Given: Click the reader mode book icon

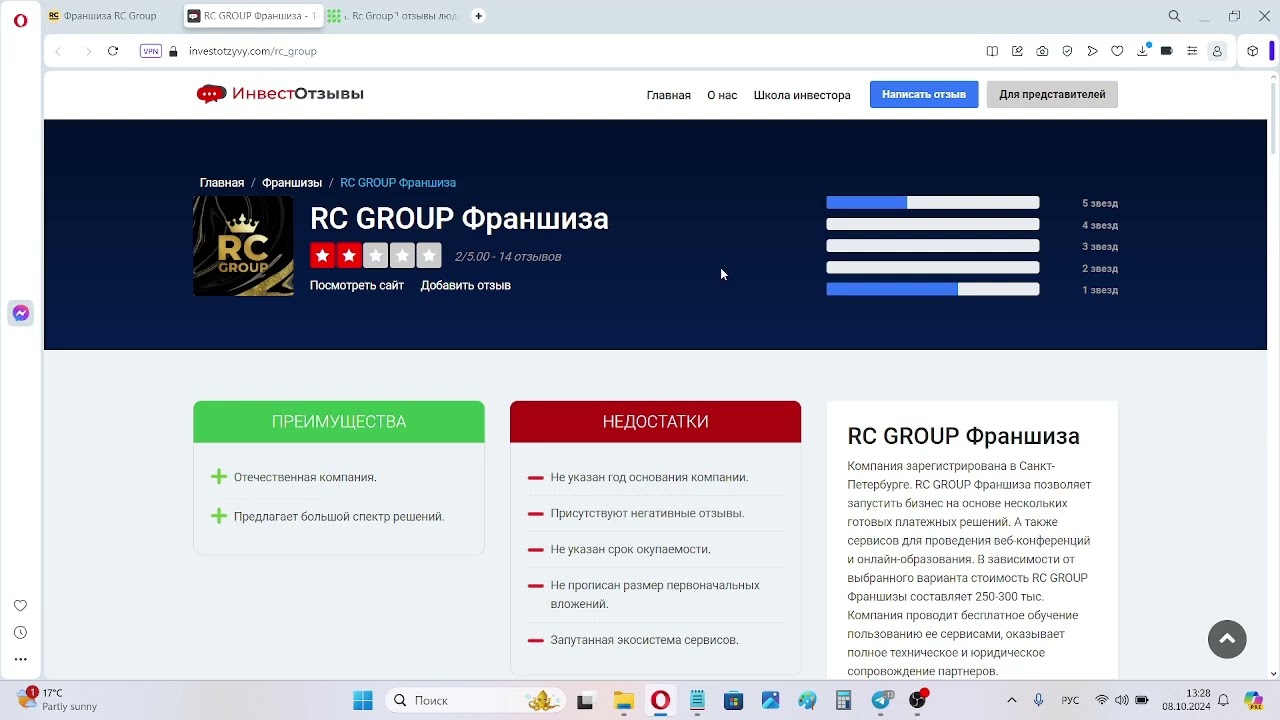Looking at the screenshot, I should click(992, 51).
